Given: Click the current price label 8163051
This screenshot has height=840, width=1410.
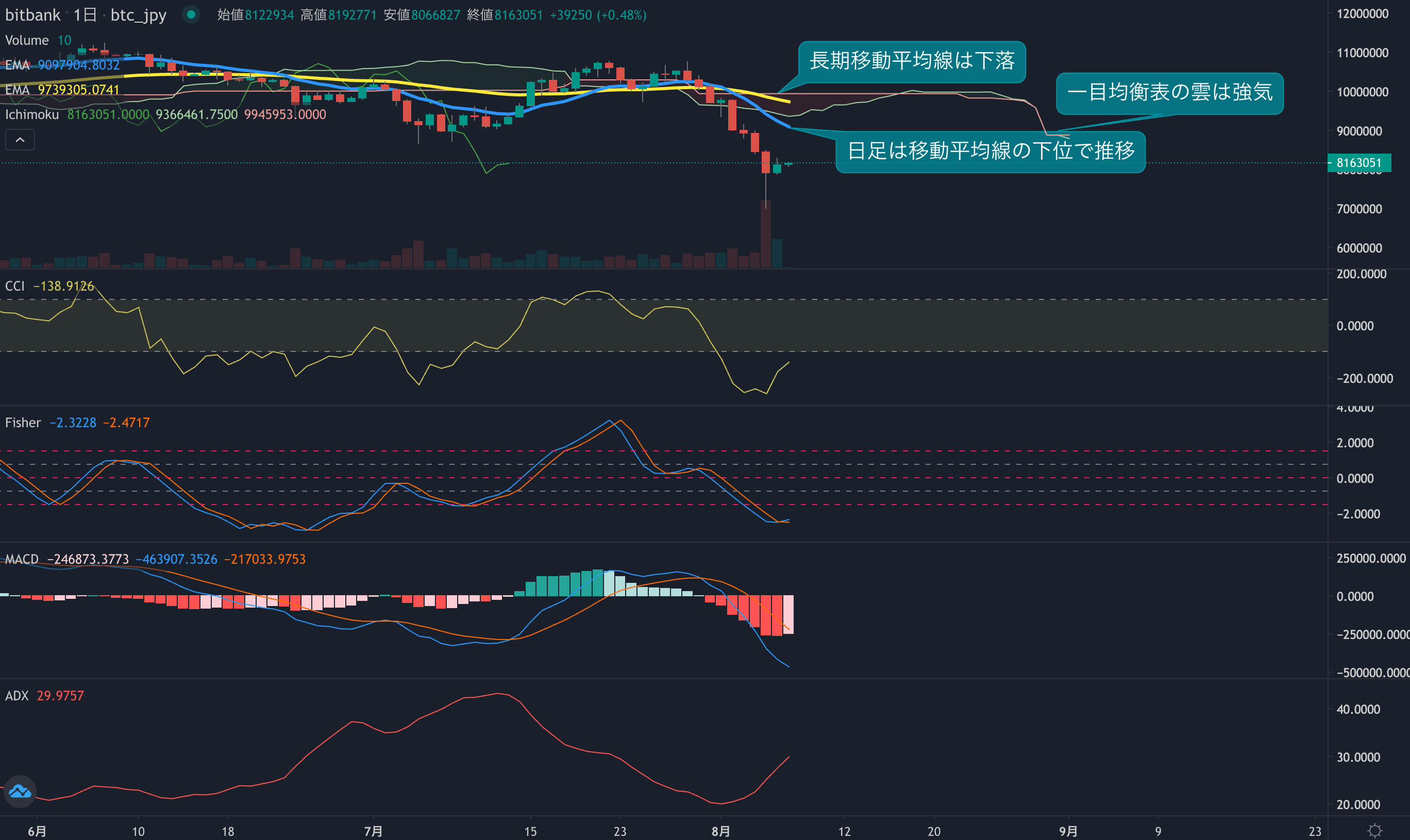Looking at the screenshot, I should (x=1358, y=163).
